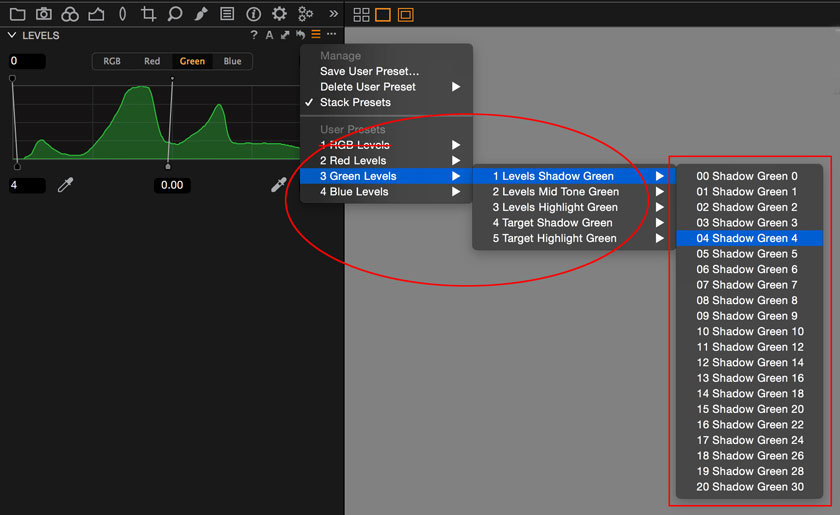The width and height of the screenshot is (840, 515).
Task: Choose Save User Preset menu item
Action: (x=369, y=71)
